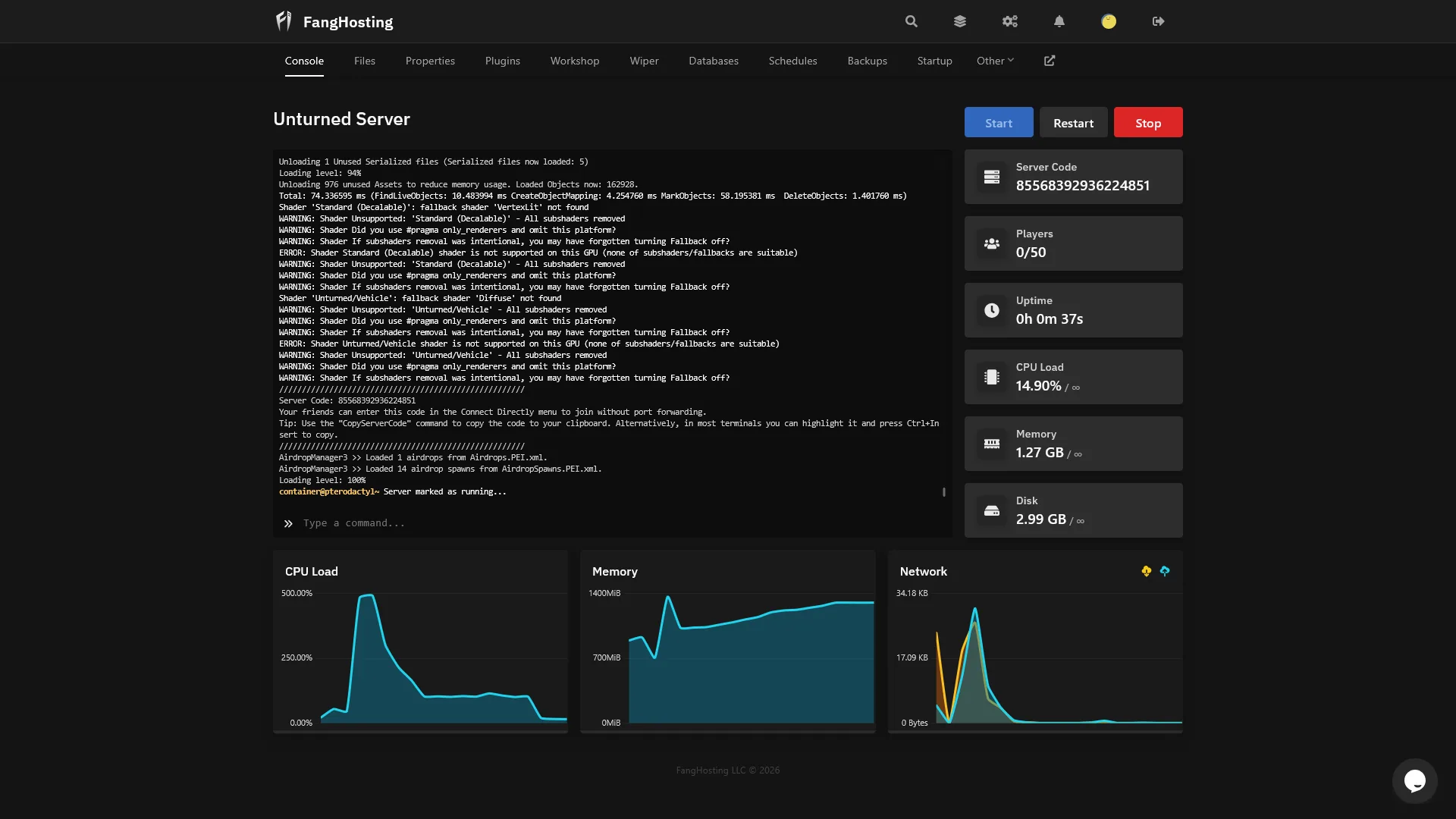Screen dimensions: 1456x819
Task: Click 'Server marked as running...' console line
Action: 444,492
